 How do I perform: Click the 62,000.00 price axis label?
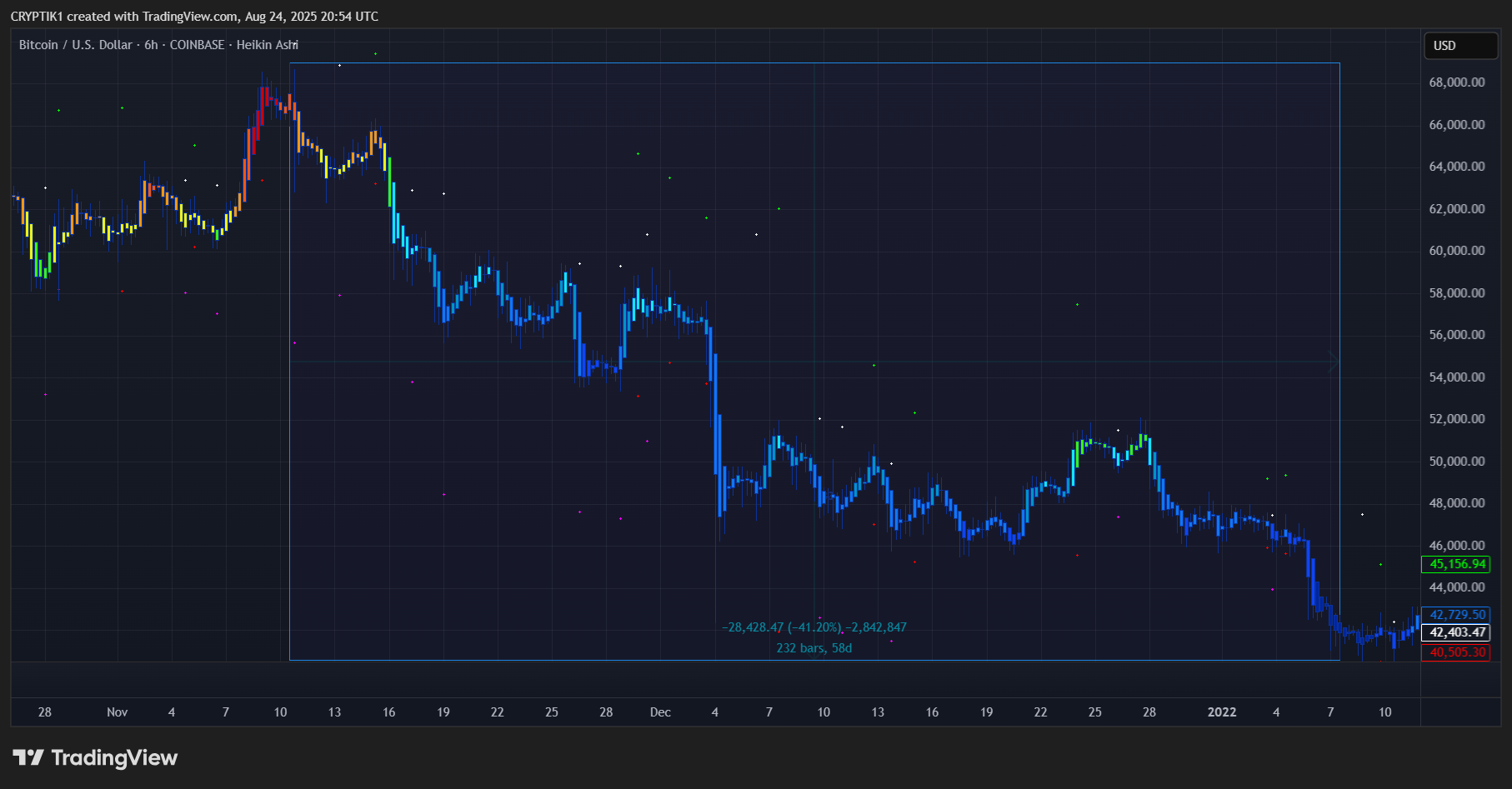point(1457,209)
